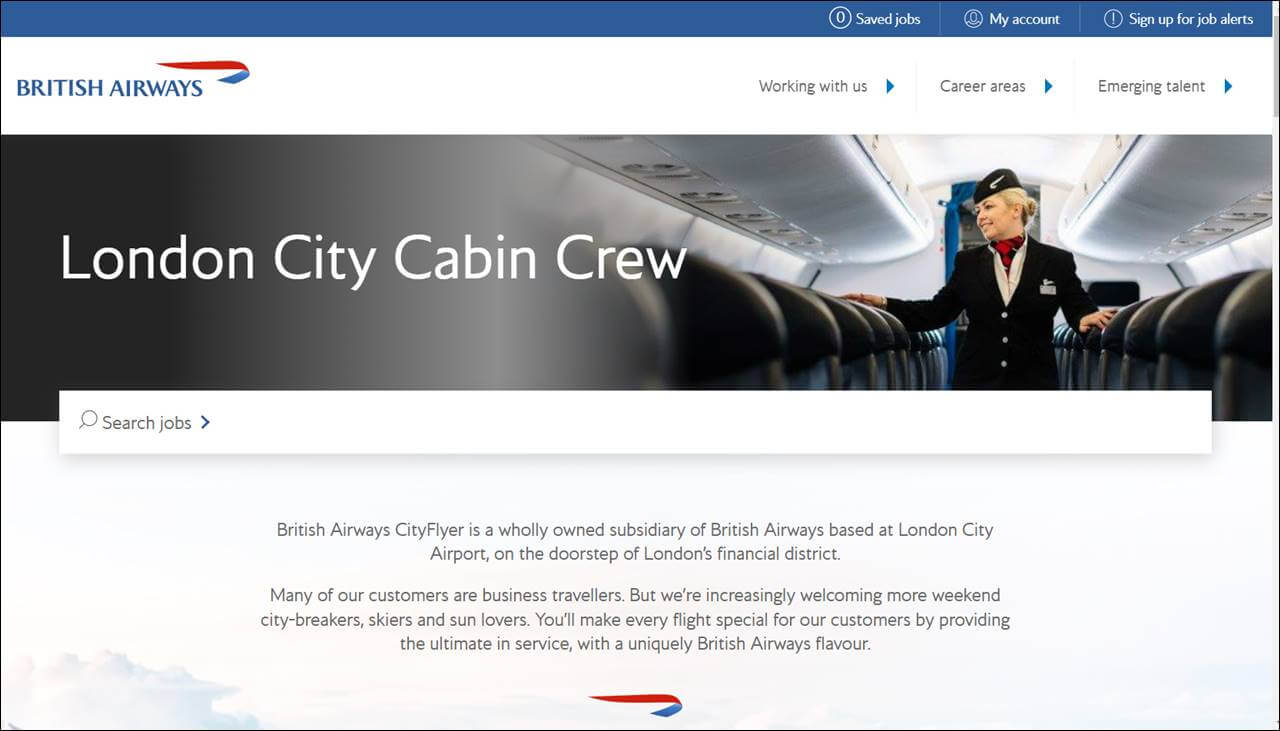This screenshot has width=1280, height=731.
Task: Open the Career areas menu
Action: (983, 86)
